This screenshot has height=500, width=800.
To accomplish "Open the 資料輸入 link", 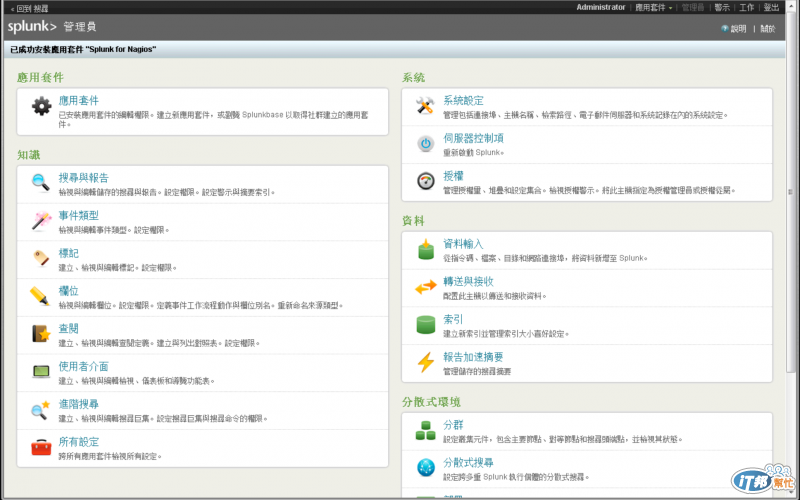I will (463, 244).
